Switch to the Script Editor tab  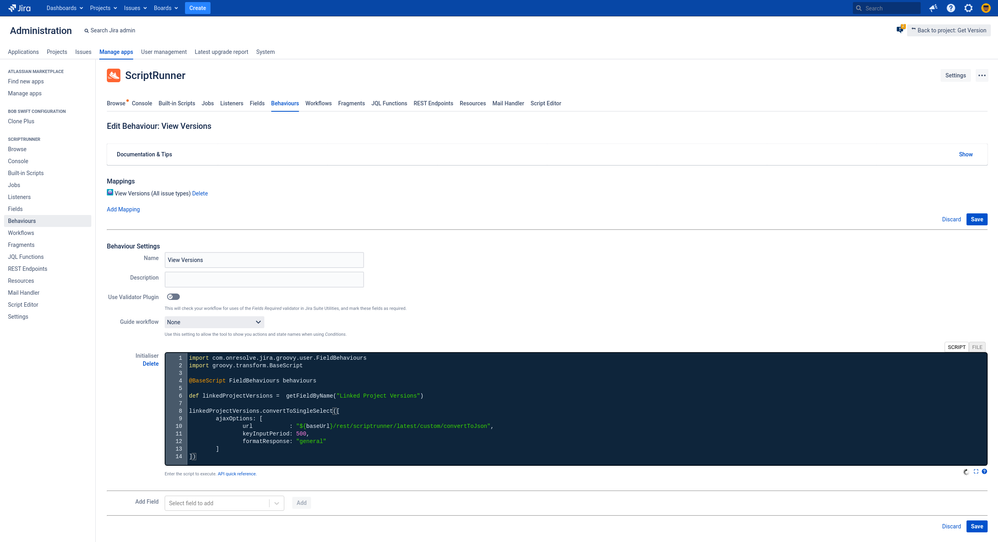(546, 103)
